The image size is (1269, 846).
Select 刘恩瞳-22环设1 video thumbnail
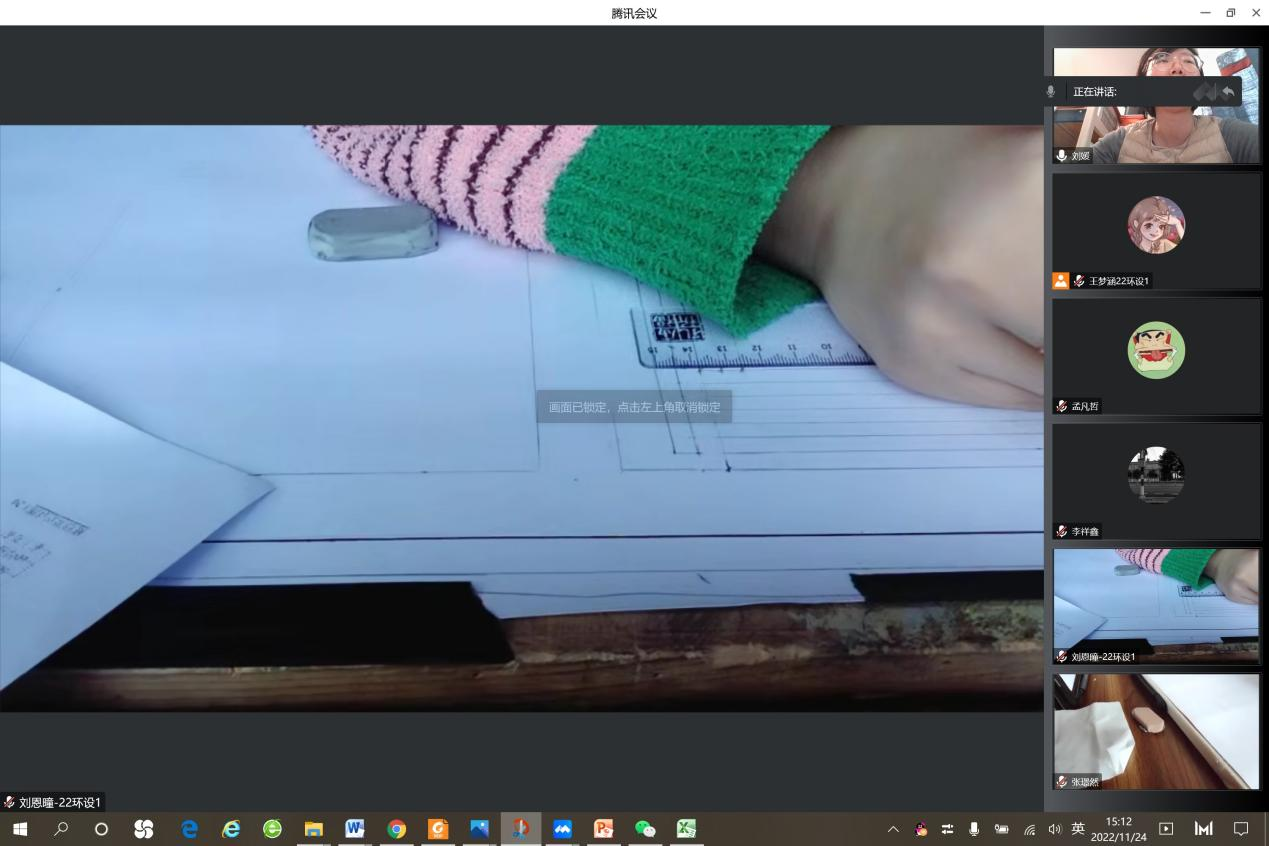pyautogui.click(x=1156, y=606)
